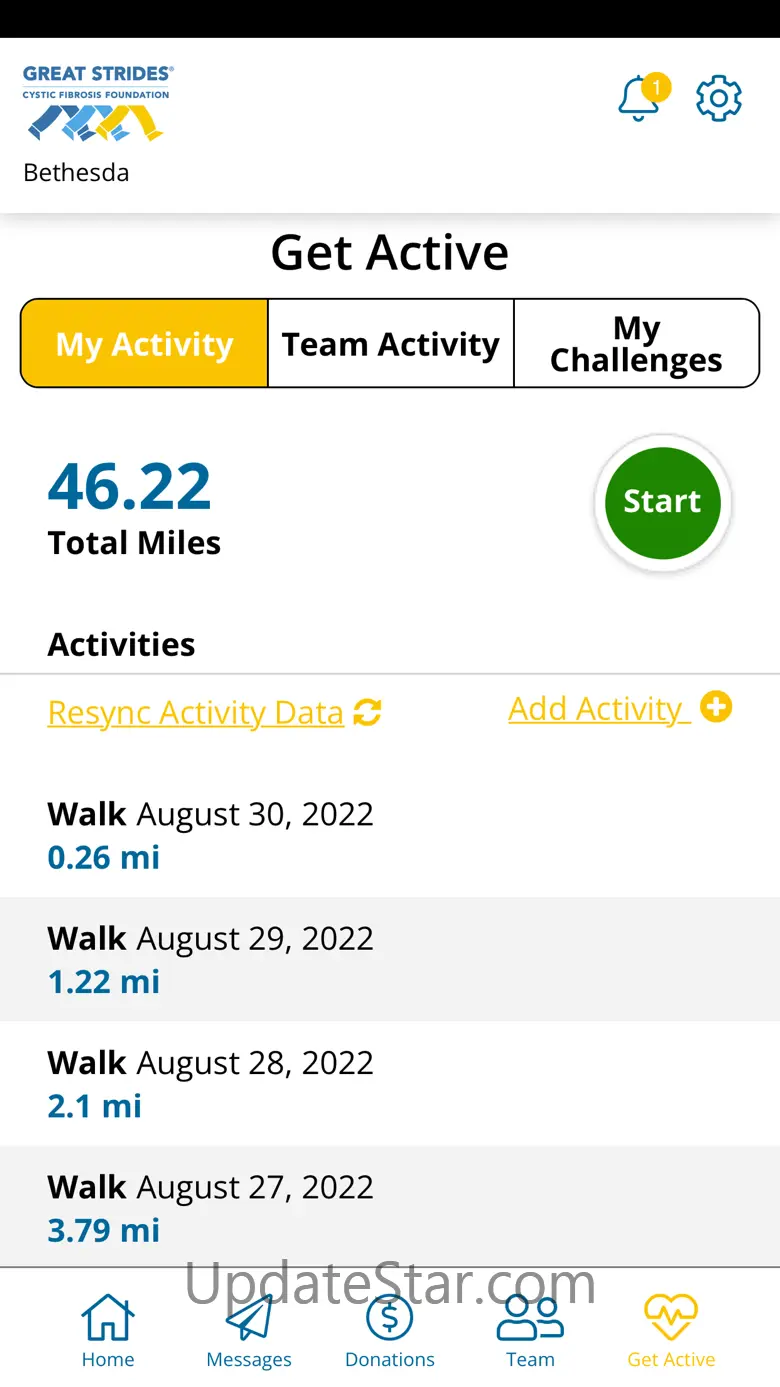The image size is (780, 1387).
Task: Open the August 29 walk entry
Action: click(390, 959)
